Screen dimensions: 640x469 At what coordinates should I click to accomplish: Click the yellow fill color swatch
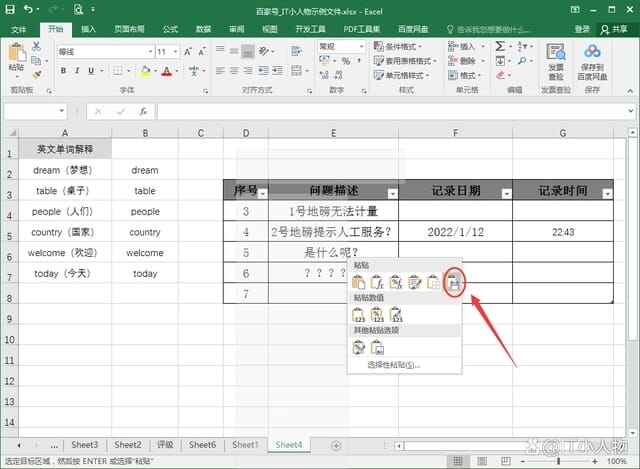[145, 70]
